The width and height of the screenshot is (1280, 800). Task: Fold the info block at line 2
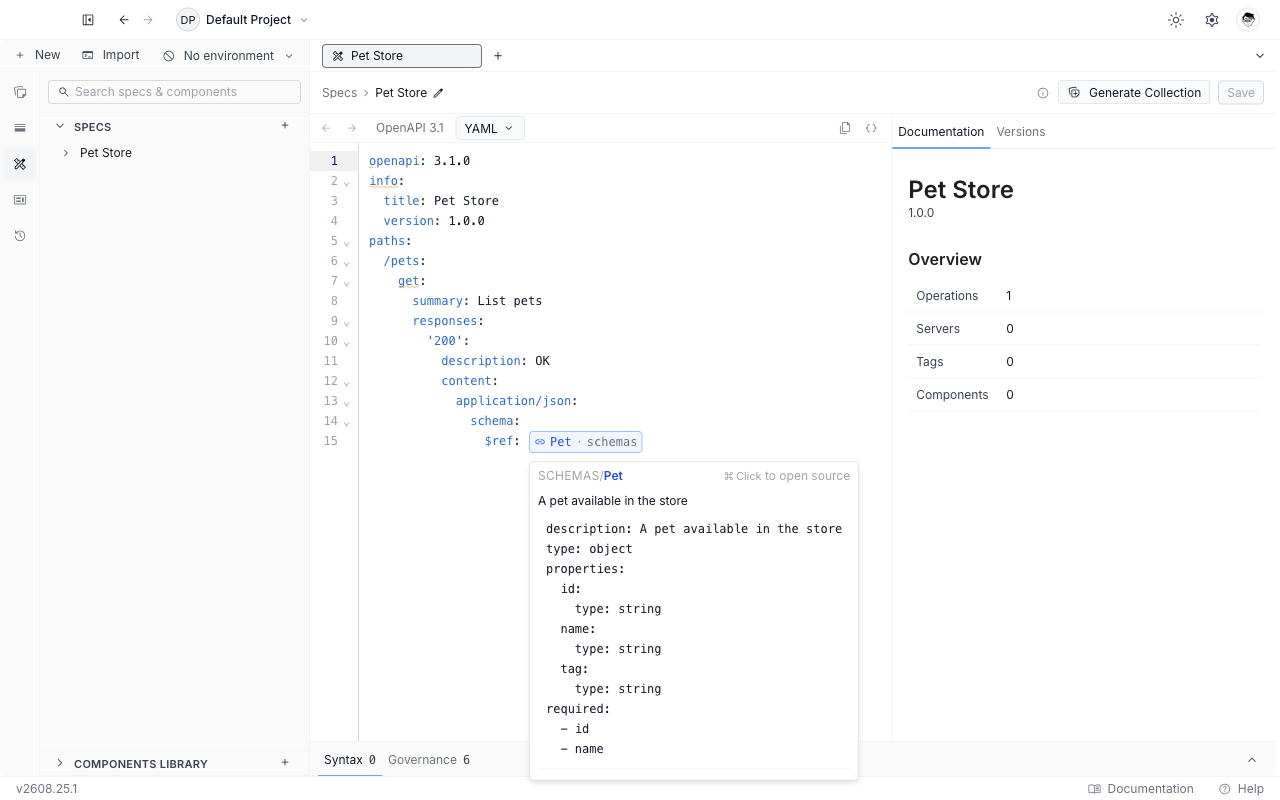click(347, 182)
